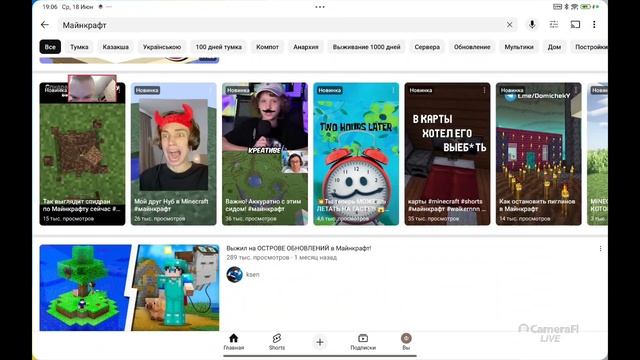This screenshot has height=360, width=640.
Task: Select the Українською filter chip
Action: [x=162, y=47]
